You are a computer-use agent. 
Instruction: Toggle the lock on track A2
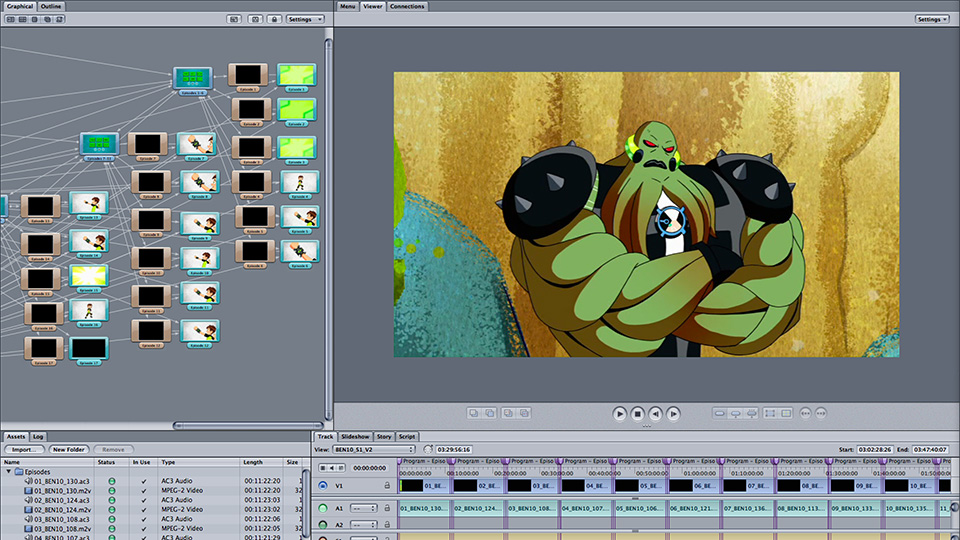[x=387, y=525]
